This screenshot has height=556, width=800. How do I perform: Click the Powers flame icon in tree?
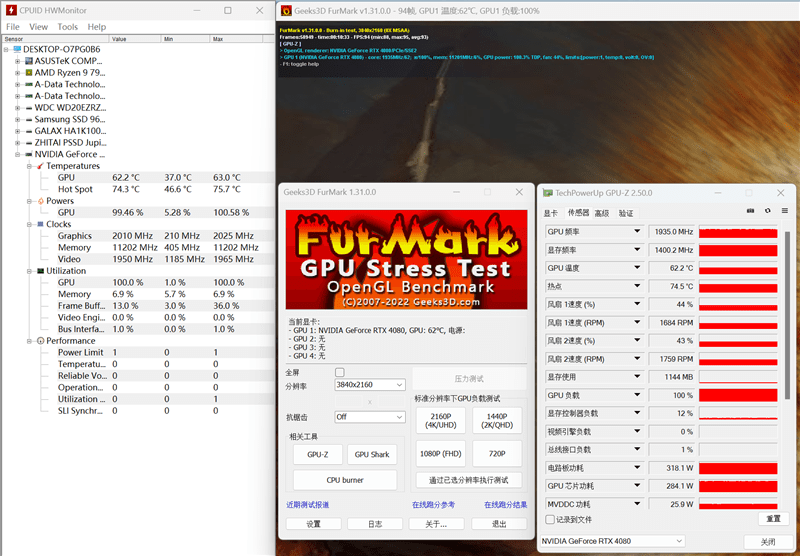pos(41,201)
